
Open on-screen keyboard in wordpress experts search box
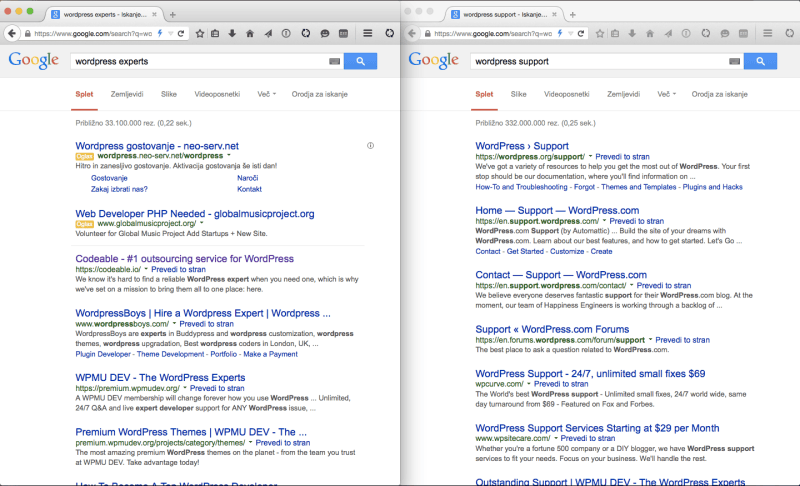pyautogui.click(x=334, y=61)
